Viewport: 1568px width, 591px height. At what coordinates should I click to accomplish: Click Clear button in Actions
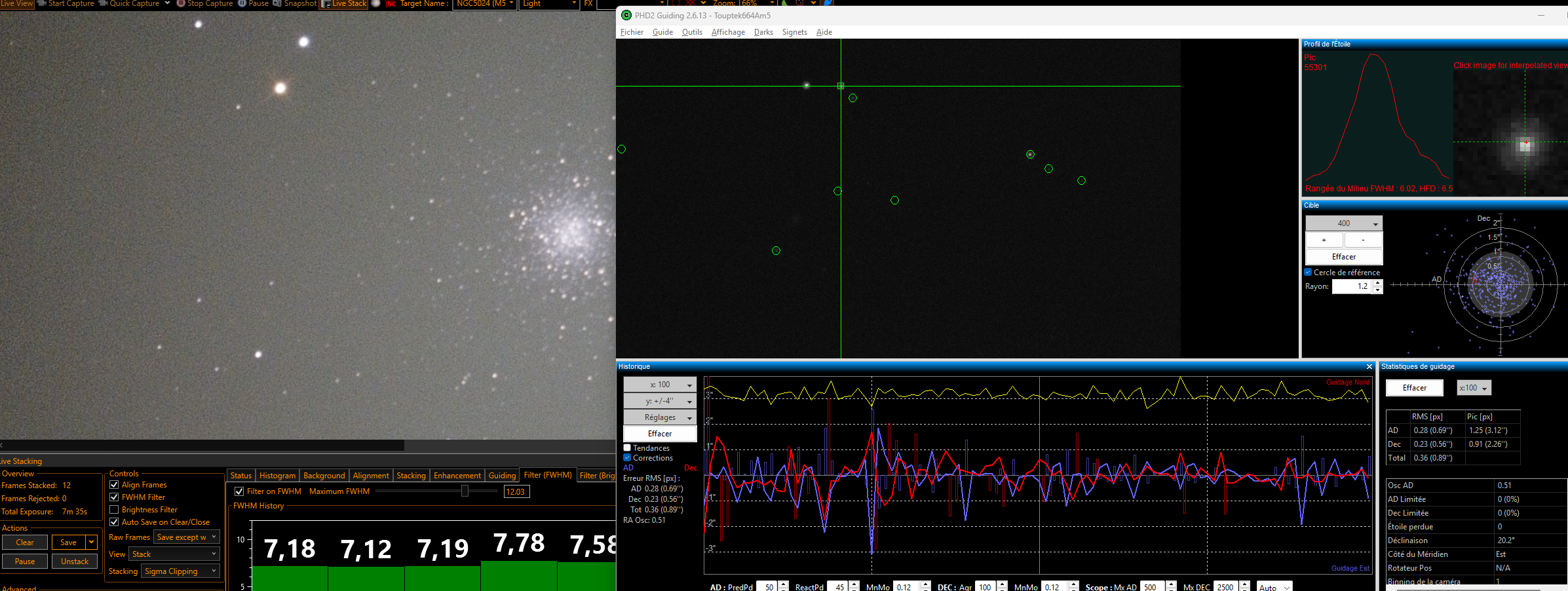25,543
